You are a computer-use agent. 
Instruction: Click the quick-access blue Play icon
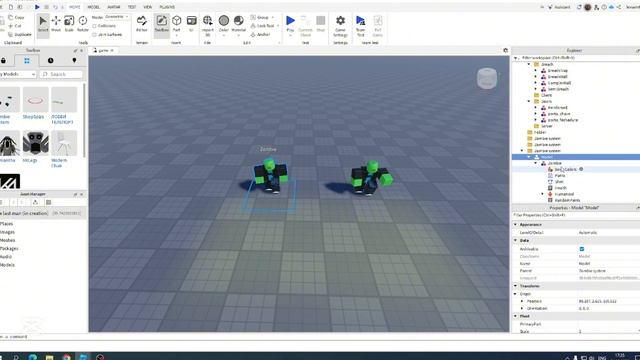coord(37,7)
